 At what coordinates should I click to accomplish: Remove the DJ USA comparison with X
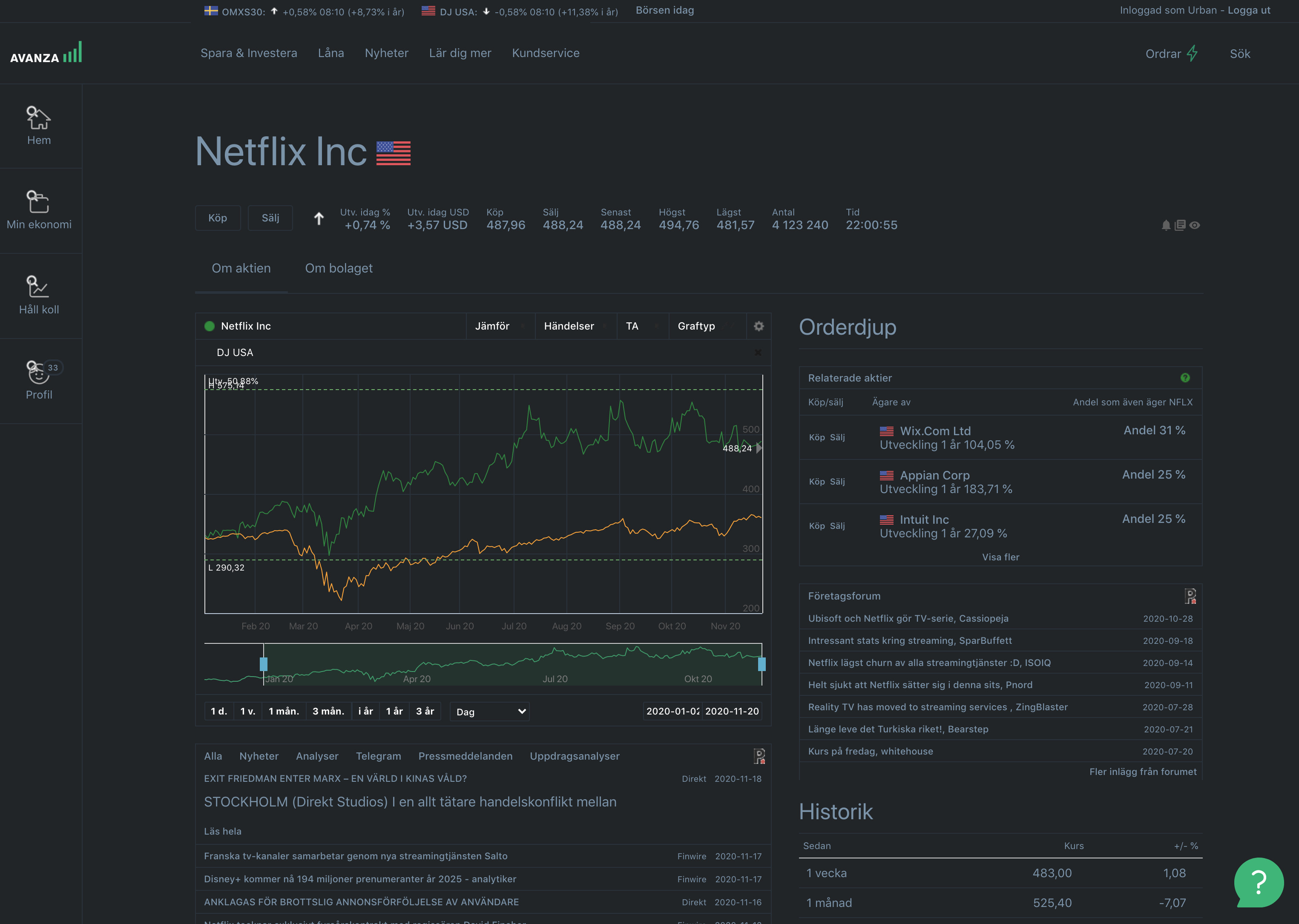pyautogui.click(x=758, y=353)
